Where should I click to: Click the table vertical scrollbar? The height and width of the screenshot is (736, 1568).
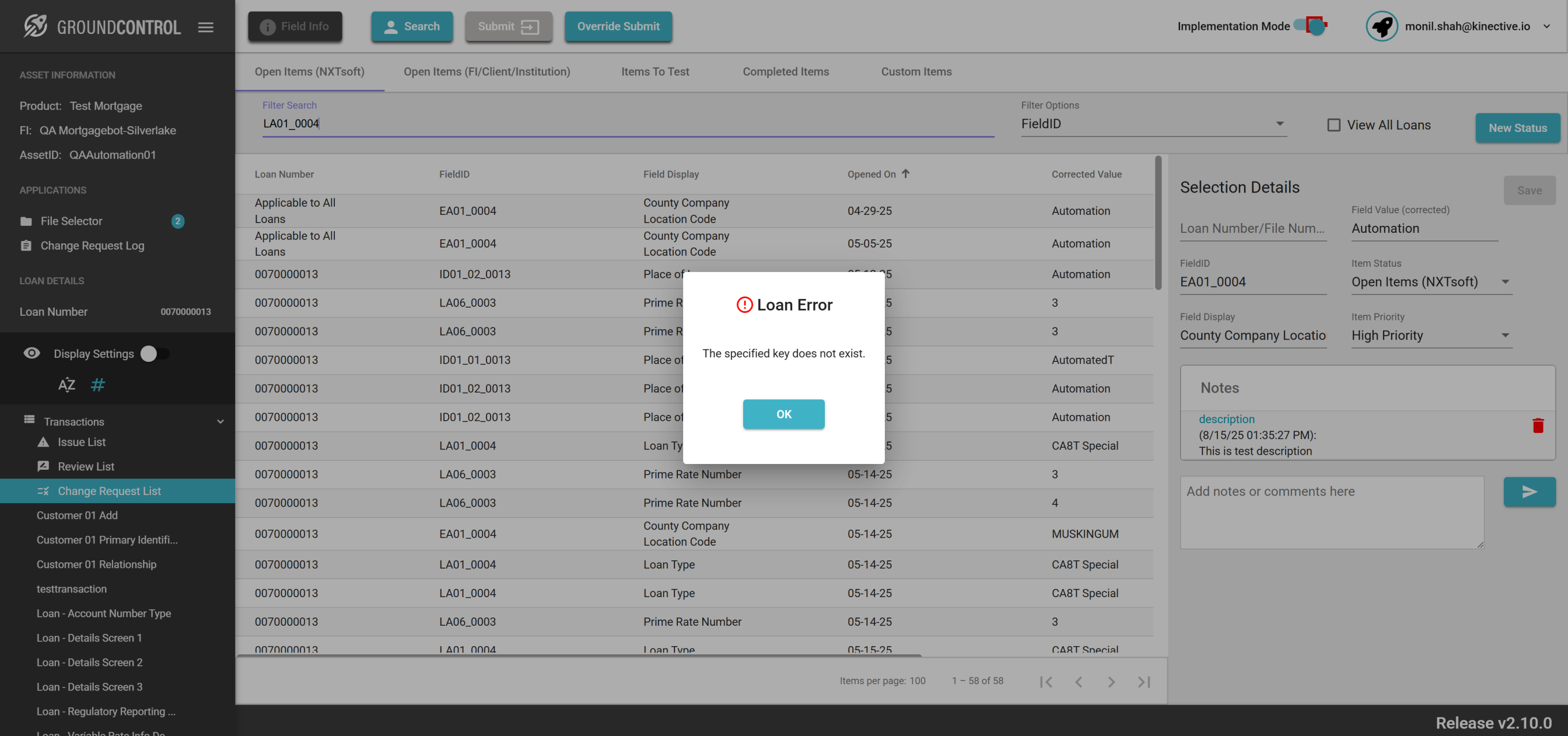click(1158, 223)
